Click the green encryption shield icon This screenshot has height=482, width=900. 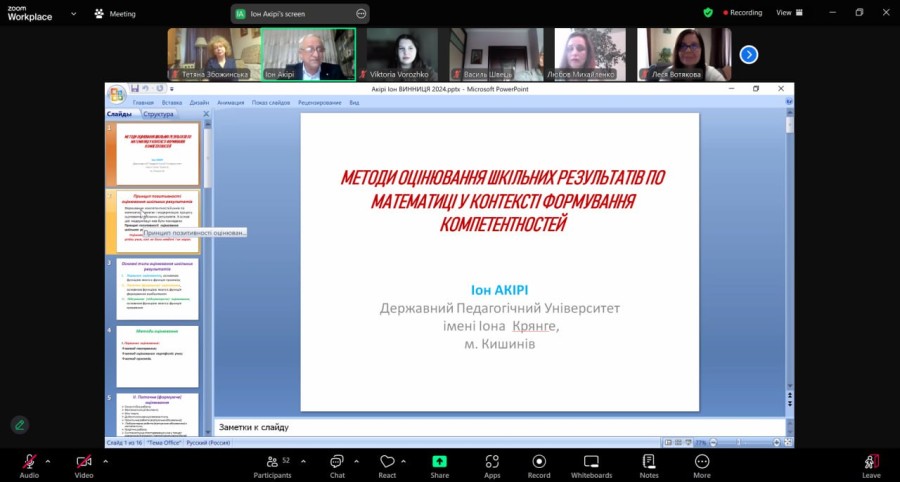tap(708, 13)
